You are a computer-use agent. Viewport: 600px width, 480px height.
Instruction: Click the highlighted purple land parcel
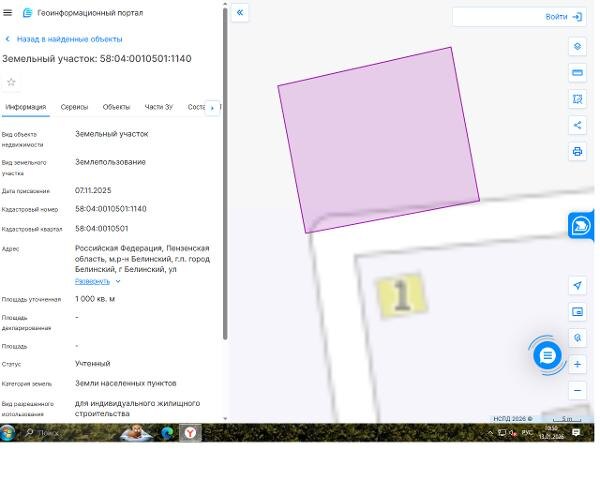point(379,140)
